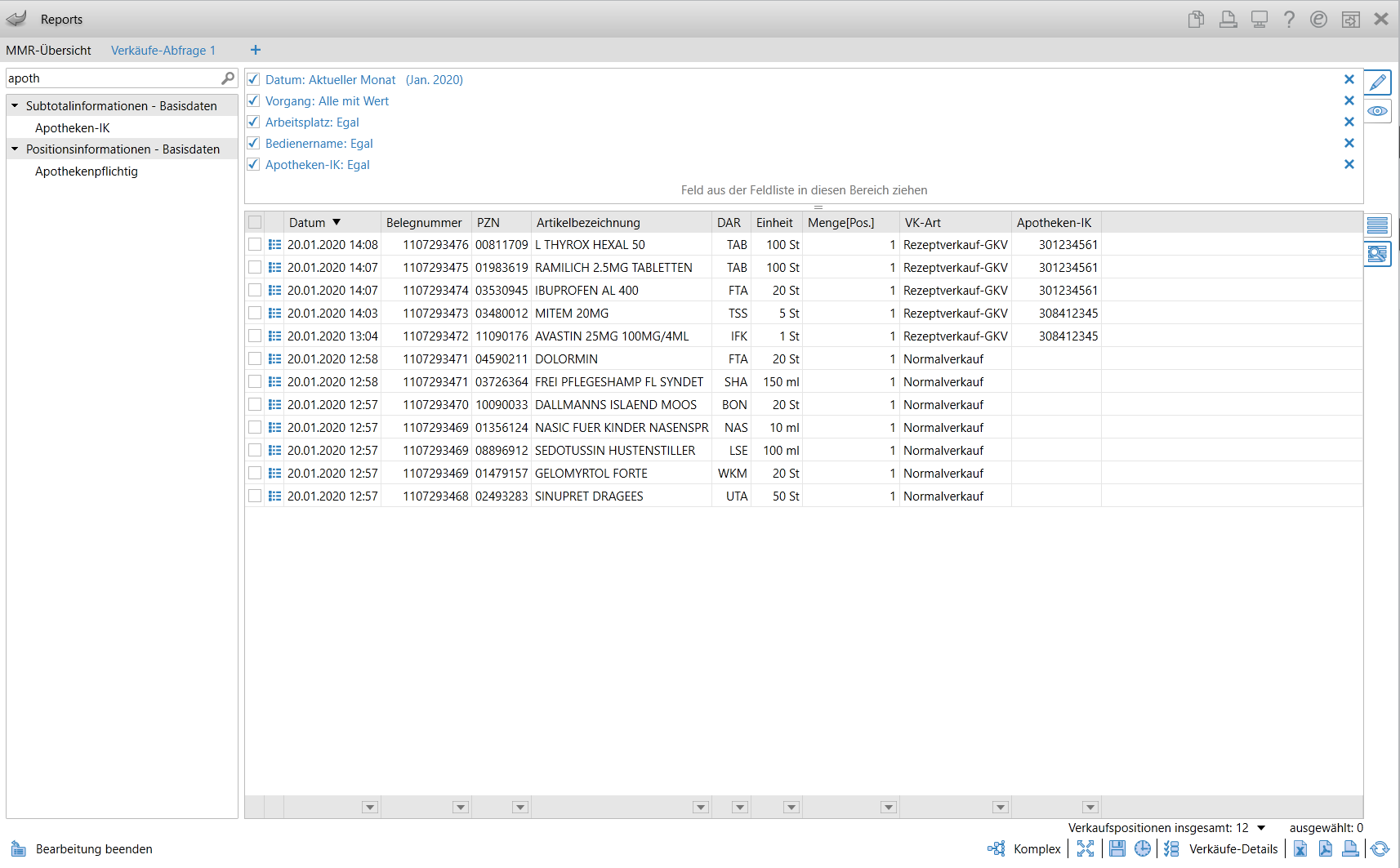Open the Artikelbezeichnung column footer dropdown
Image resolution: width=1400 pixels, height=868 pixels.
point(701,807)
